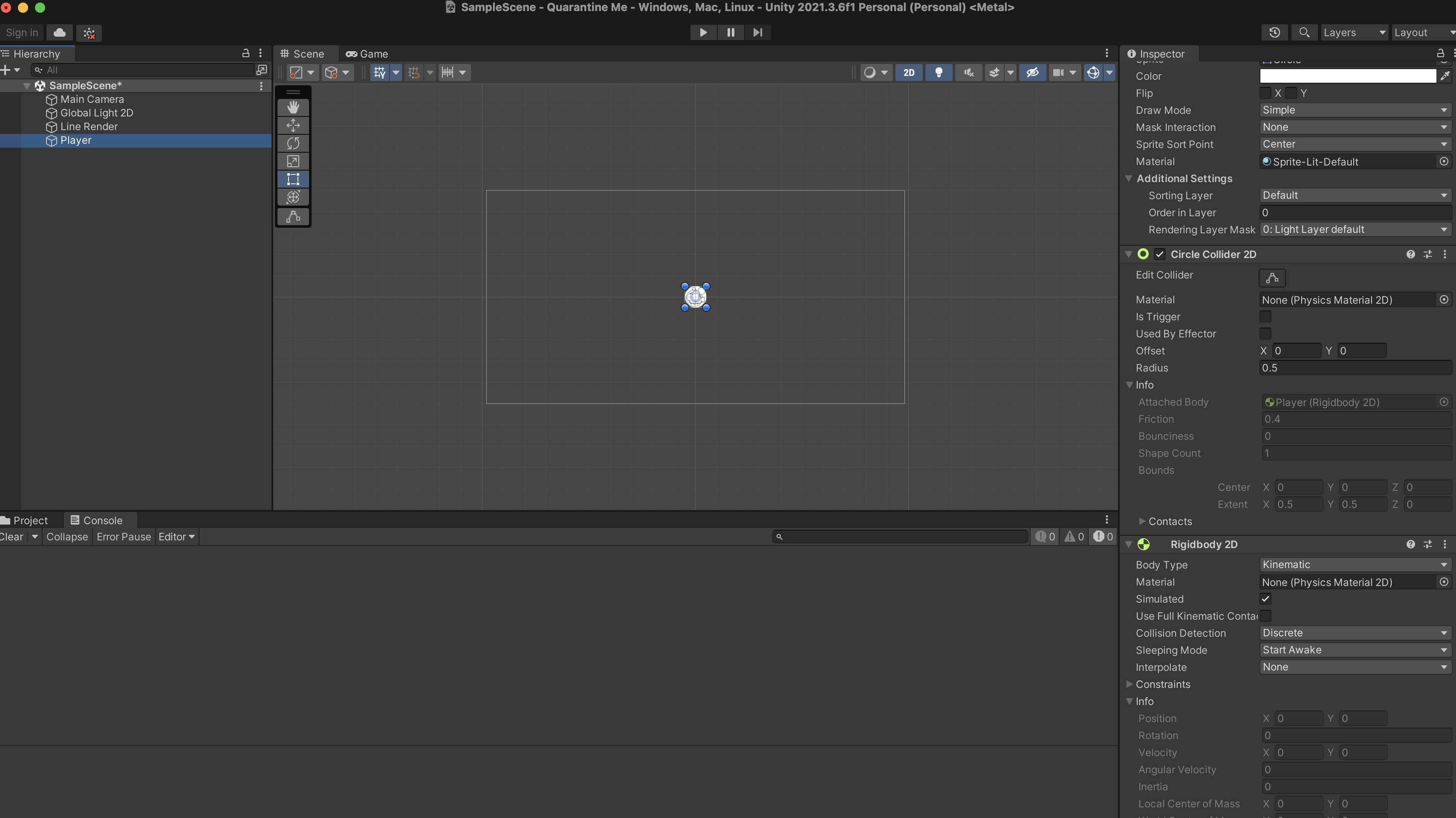Select the Hand tool in Scene toolbar
This screenshot has width=1456, height=818.
click(x=293, y=107)
